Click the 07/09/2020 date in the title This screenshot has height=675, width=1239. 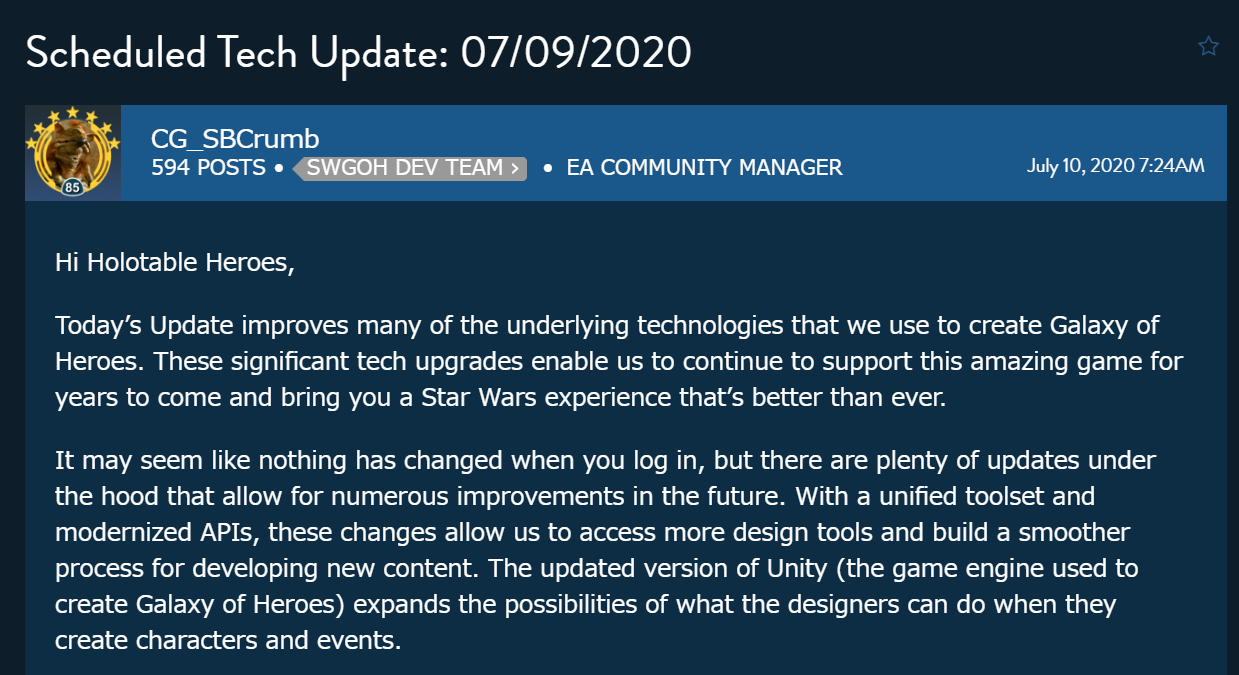(576, 52)
